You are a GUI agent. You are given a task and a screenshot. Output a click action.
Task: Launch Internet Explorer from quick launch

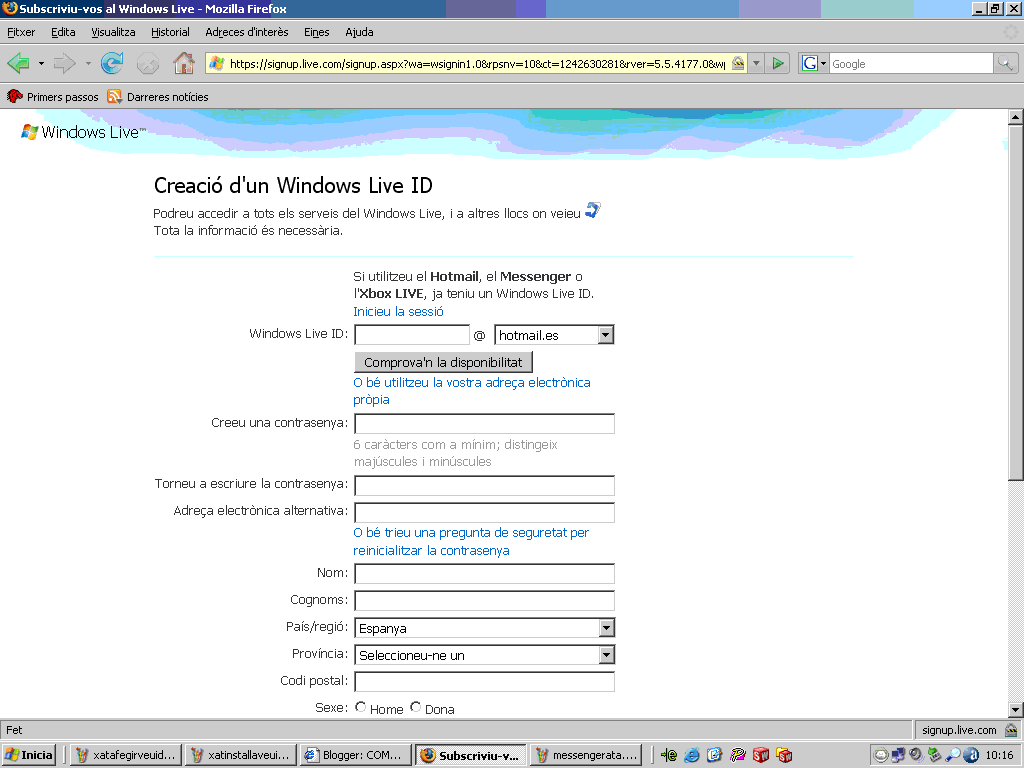(692, 755)
